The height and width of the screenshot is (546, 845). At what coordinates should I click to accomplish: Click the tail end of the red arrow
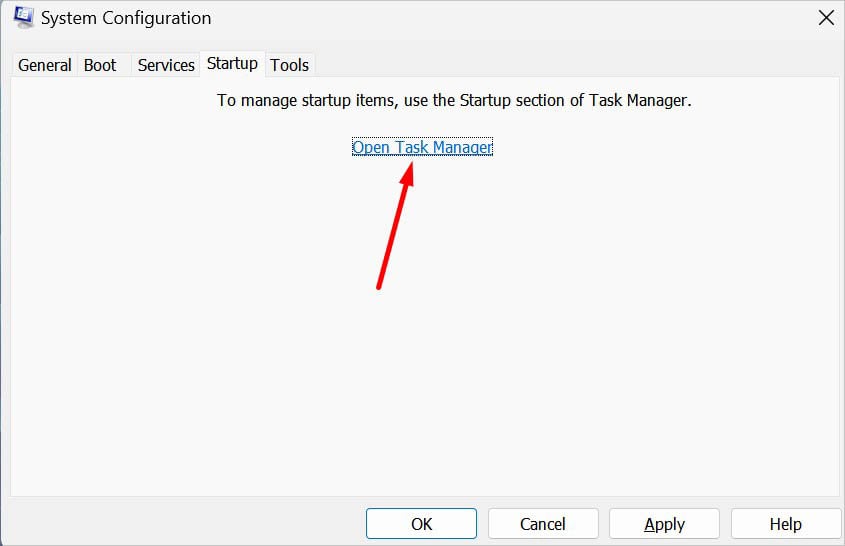pyautogui.click(x=379, y=286)
